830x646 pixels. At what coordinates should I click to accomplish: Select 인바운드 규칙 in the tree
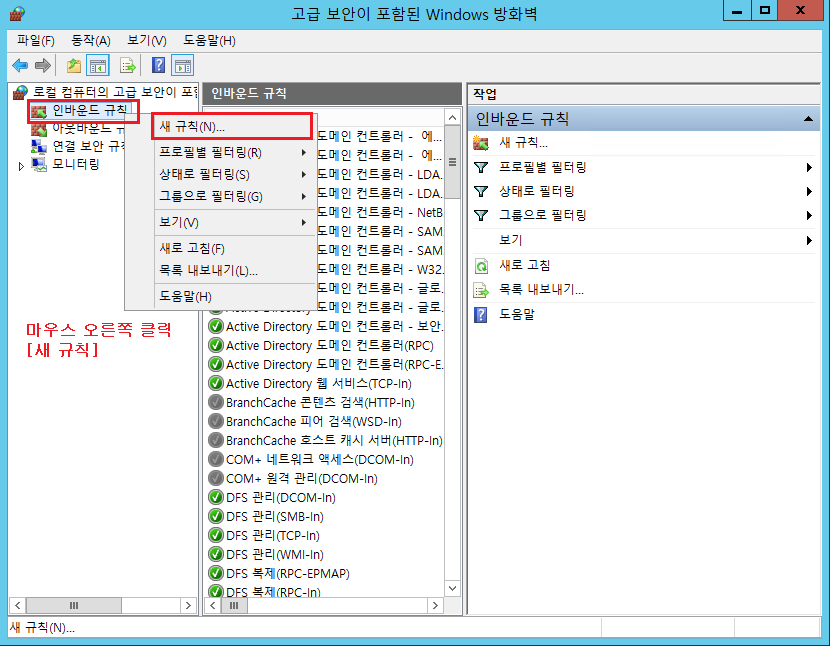coord(89,111)
